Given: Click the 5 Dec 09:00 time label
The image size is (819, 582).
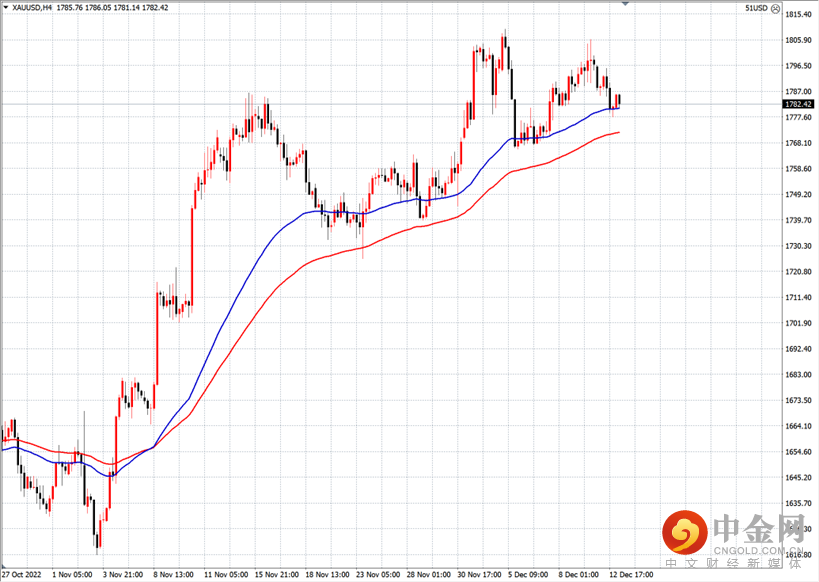Looking at the screenshot, I should pyautogui.click(x=530, y=575).
